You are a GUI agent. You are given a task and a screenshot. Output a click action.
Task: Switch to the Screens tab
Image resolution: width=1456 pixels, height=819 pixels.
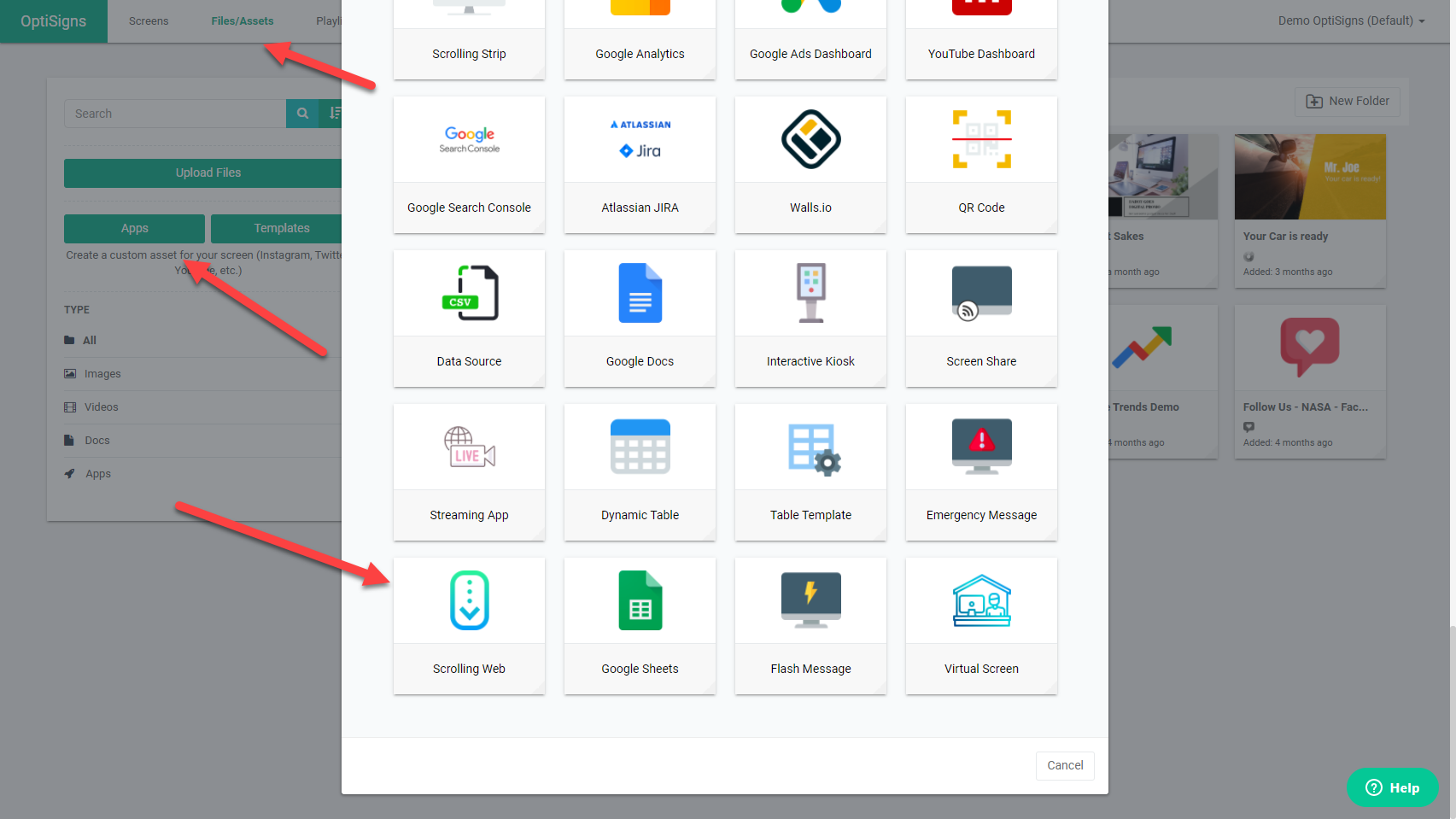point(148,20)
